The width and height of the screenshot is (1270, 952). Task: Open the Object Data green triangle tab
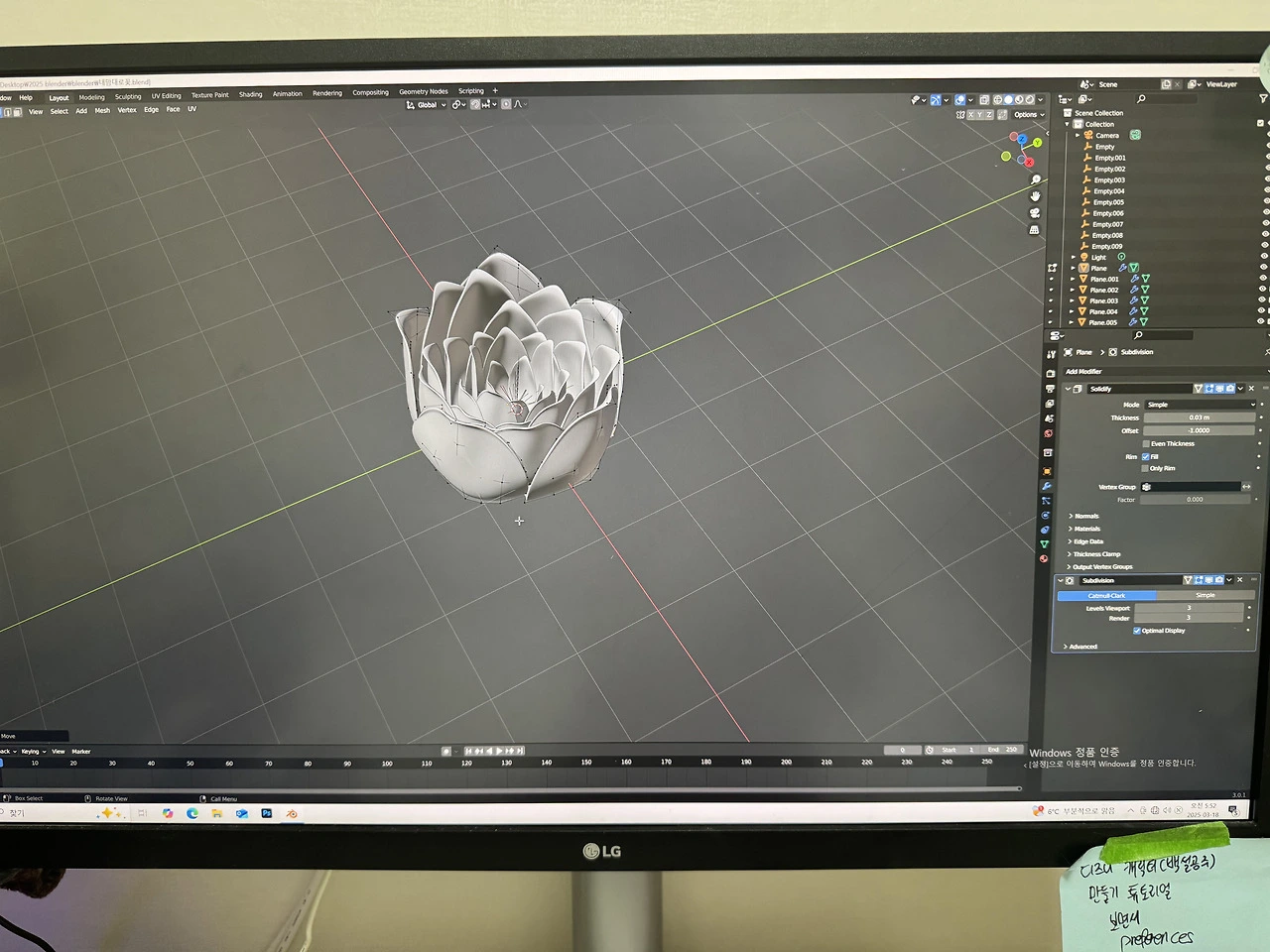[1045, 544]
